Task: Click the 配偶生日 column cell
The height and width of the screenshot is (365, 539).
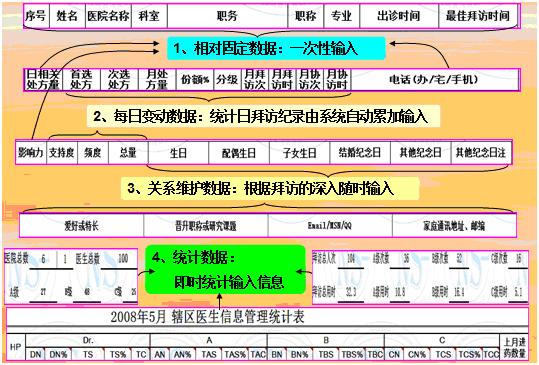Action: tap(239, 153)
